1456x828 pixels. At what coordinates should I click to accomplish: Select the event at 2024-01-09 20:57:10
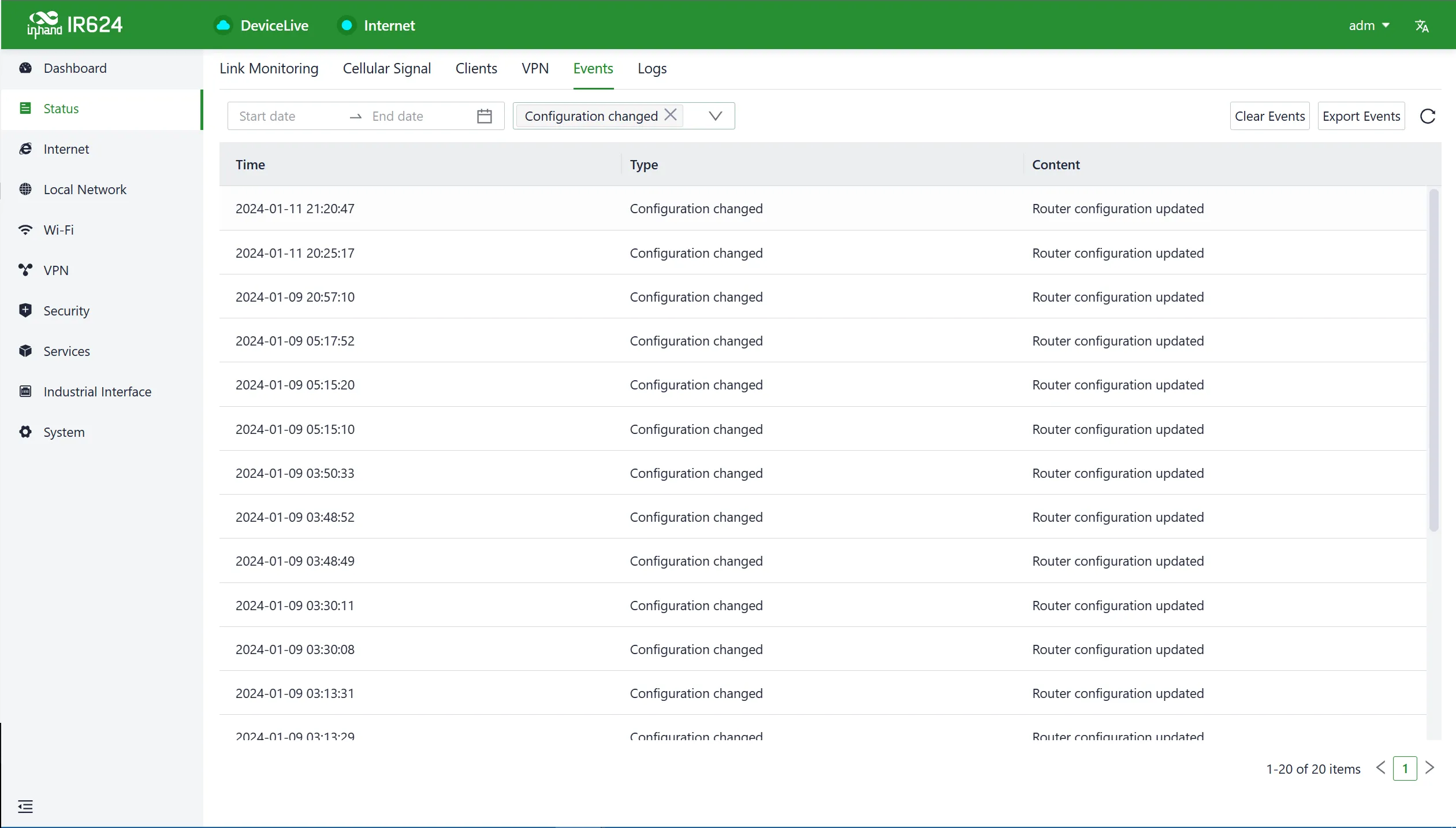pyautogui.click(x=823, y=297)
